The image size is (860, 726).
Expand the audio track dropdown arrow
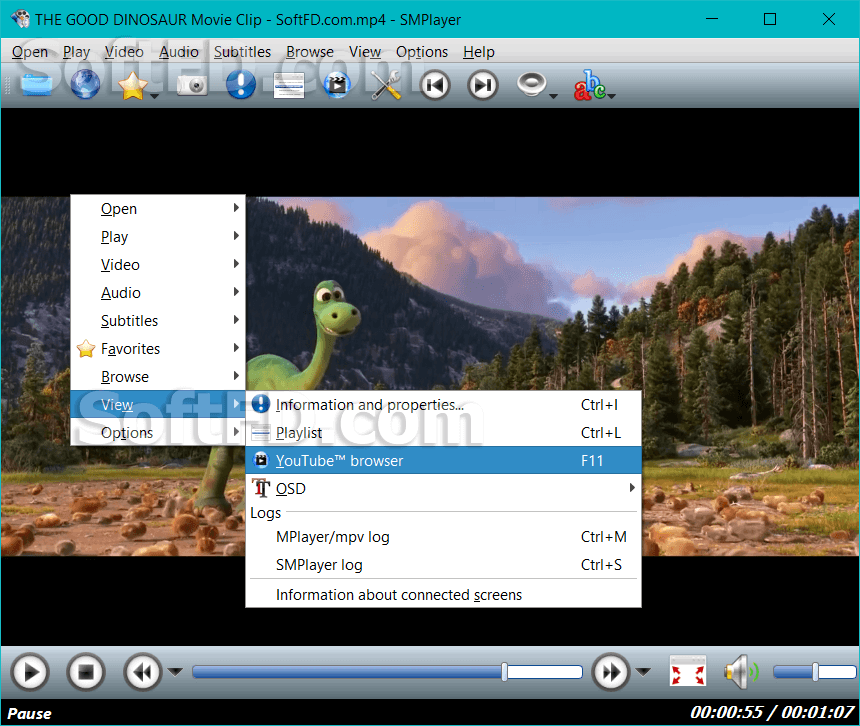tap(553, 96)
